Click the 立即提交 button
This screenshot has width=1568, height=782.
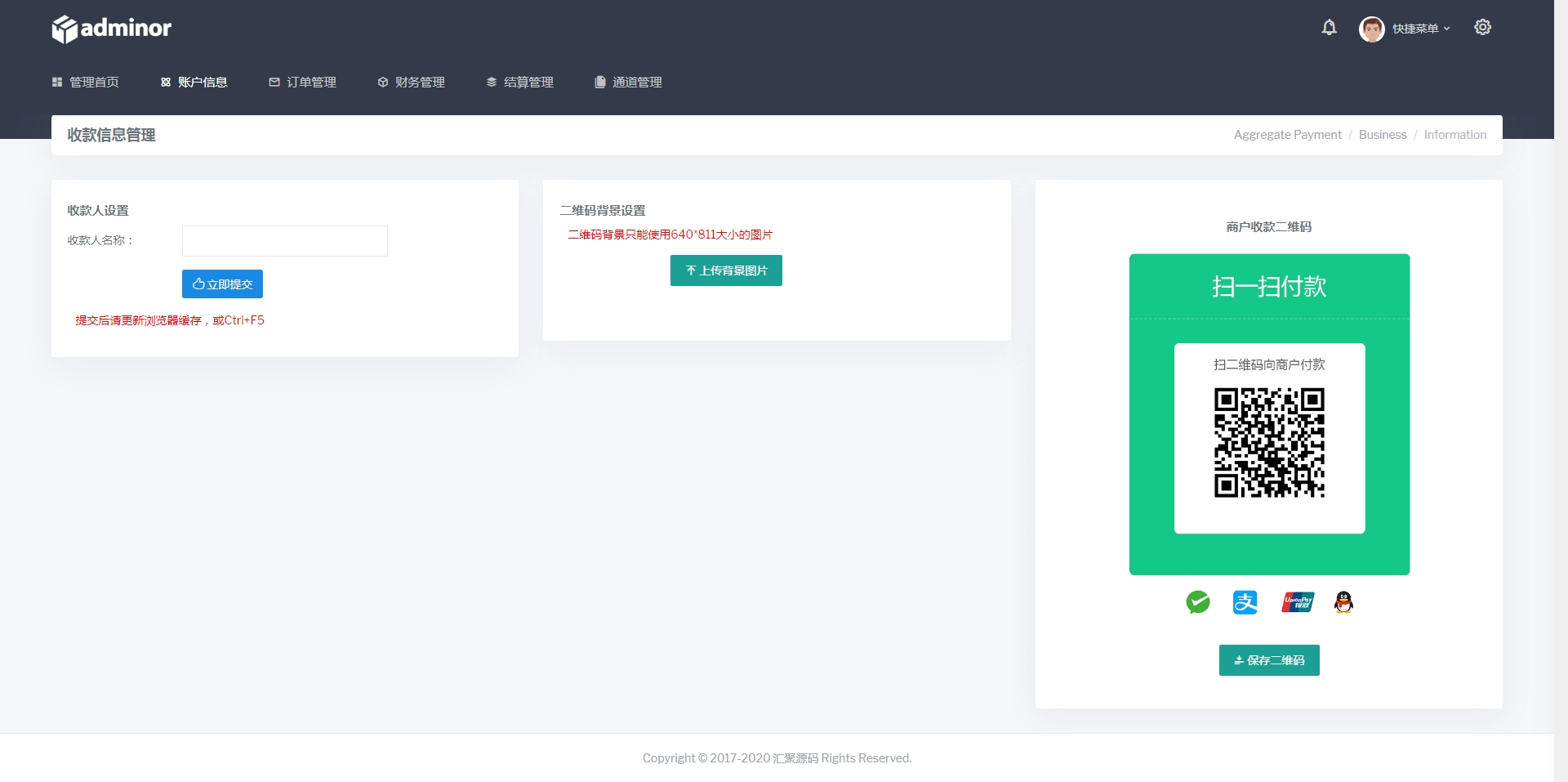pyautogui.click(x=222, y=284)
